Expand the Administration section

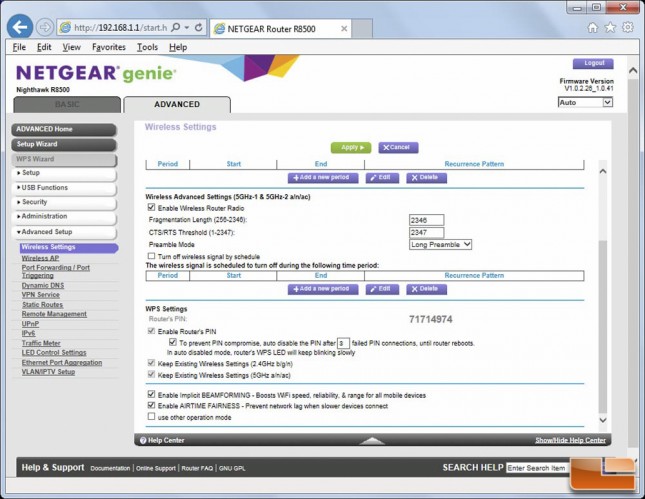coord(64,217)
